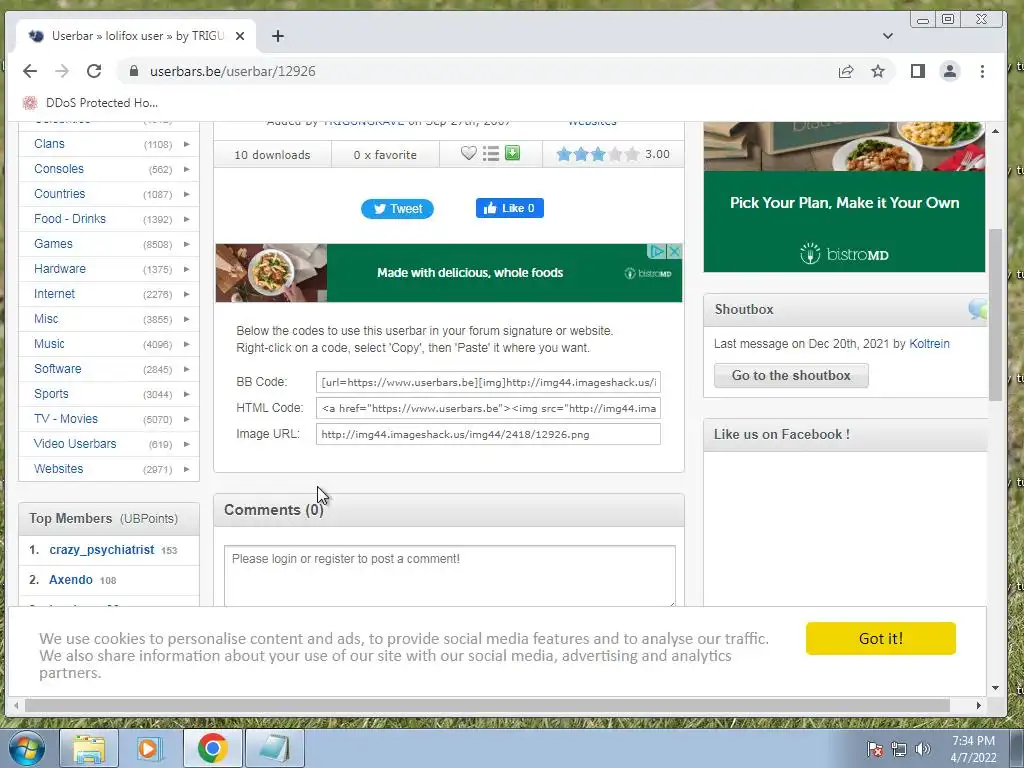Viewport: 1024px width, 768px height.
Task: Click the Tweet button
Action: pyautogui.click(x=397, y=209)
